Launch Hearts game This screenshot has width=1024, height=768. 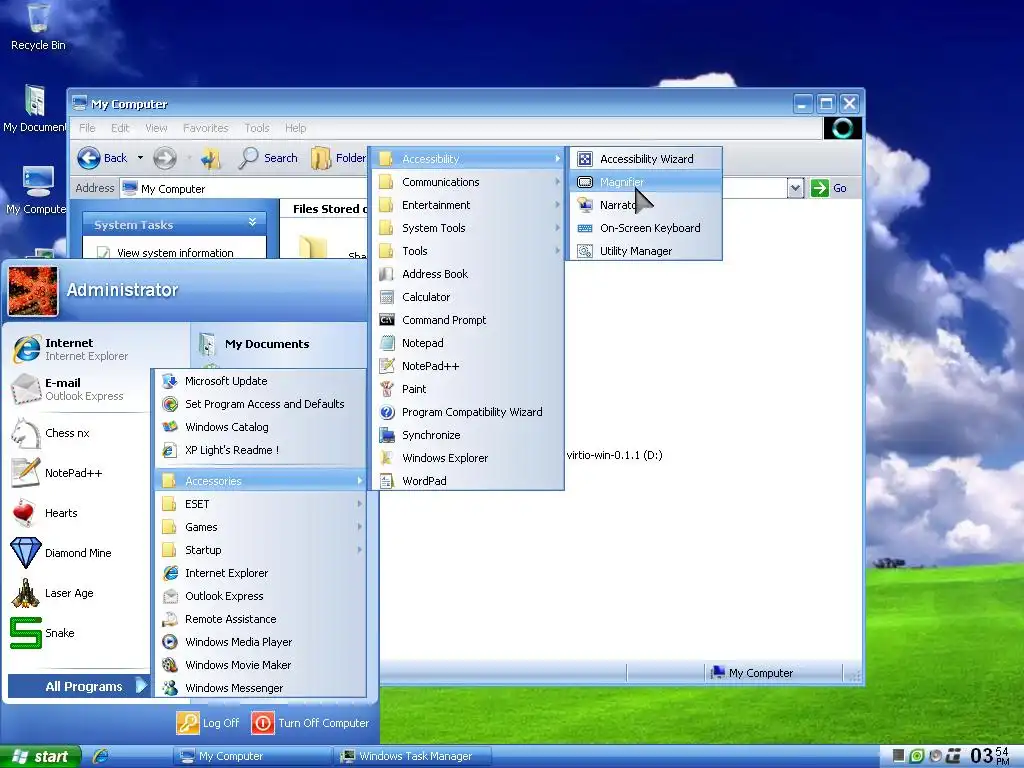click(x=79, y=513)
